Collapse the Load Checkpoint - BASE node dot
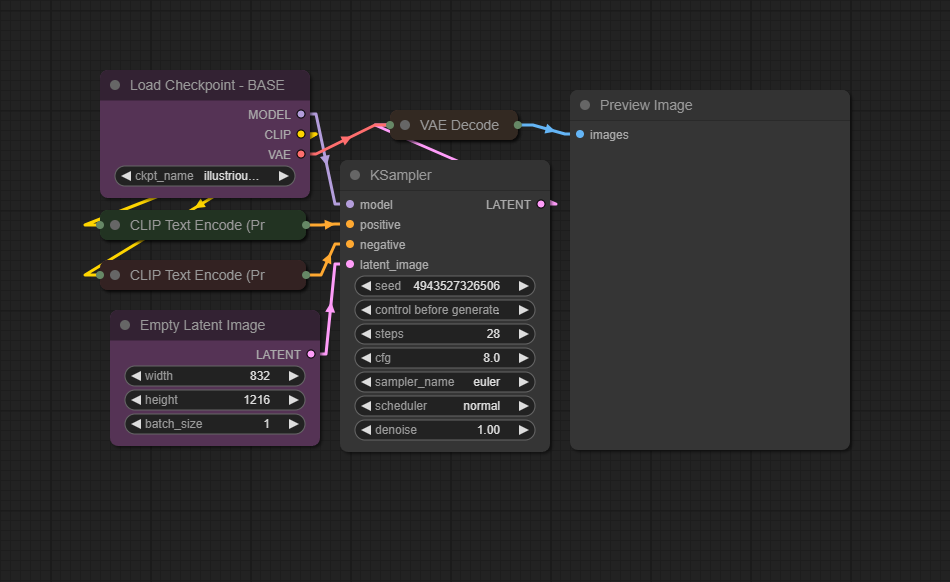The width and height of the screenshot is (950, 582). tap(115, 85)
